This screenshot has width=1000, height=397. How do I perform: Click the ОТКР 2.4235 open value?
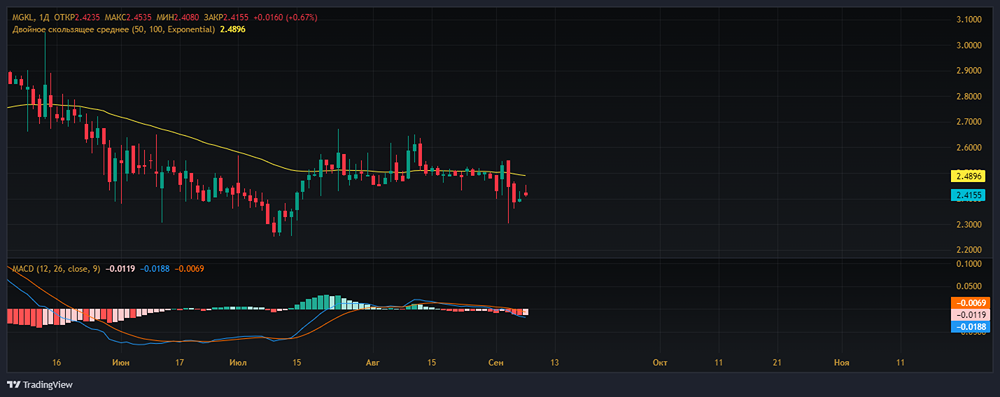(77, 17)
